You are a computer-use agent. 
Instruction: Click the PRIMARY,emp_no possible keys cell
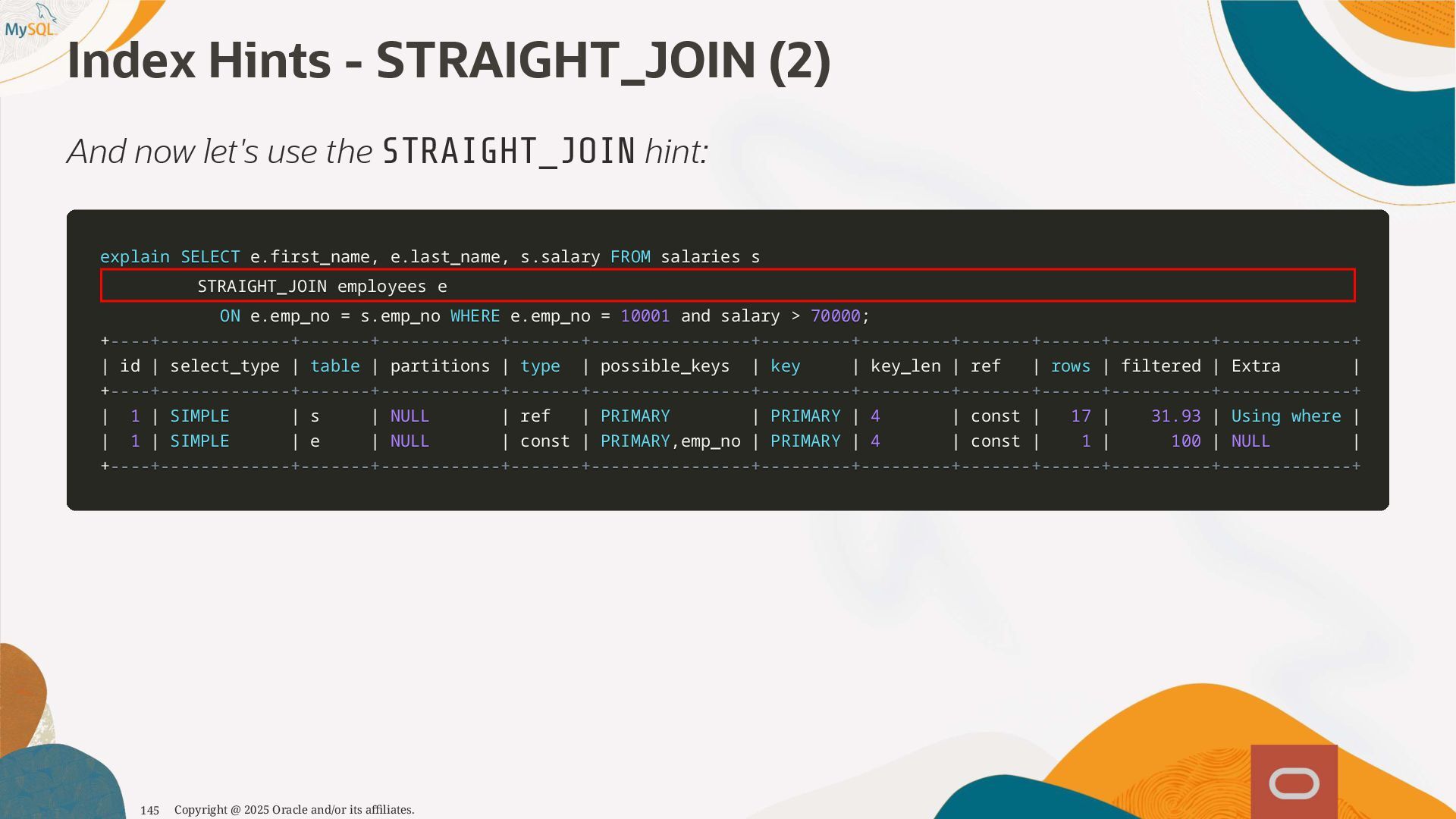670,441
